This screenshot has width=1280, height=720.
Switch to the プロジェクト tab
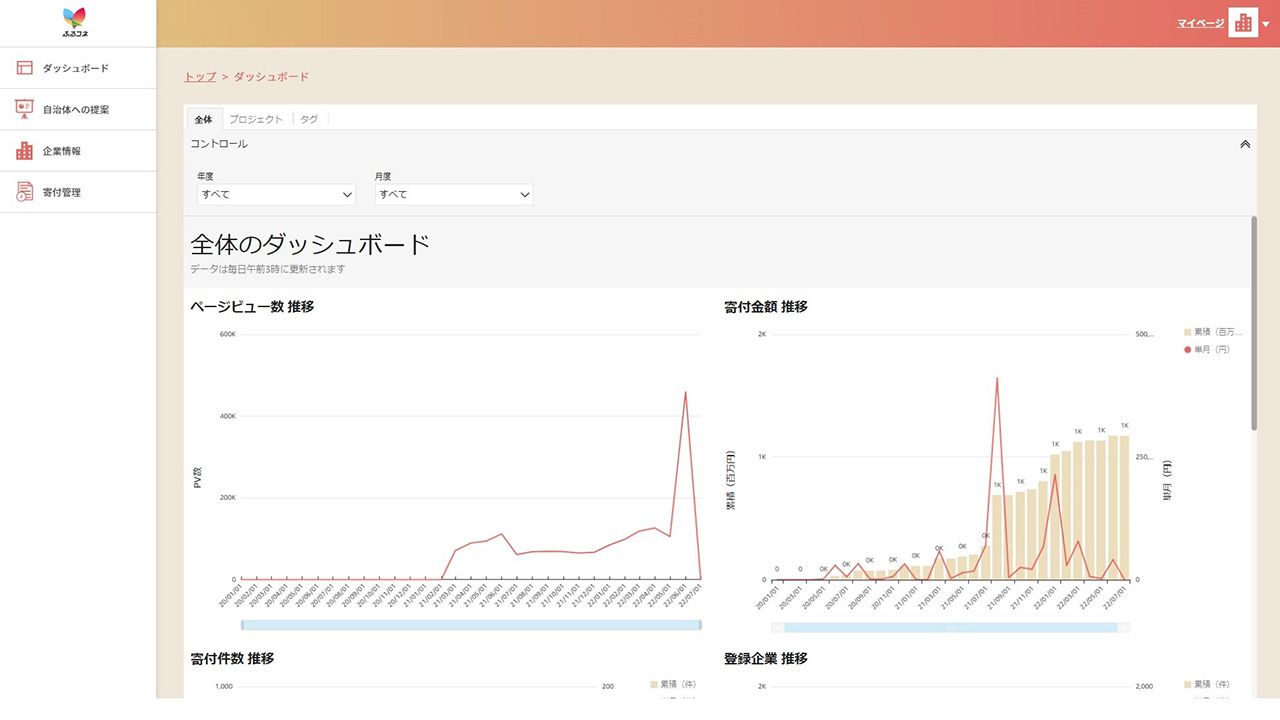tap(256, 119)
